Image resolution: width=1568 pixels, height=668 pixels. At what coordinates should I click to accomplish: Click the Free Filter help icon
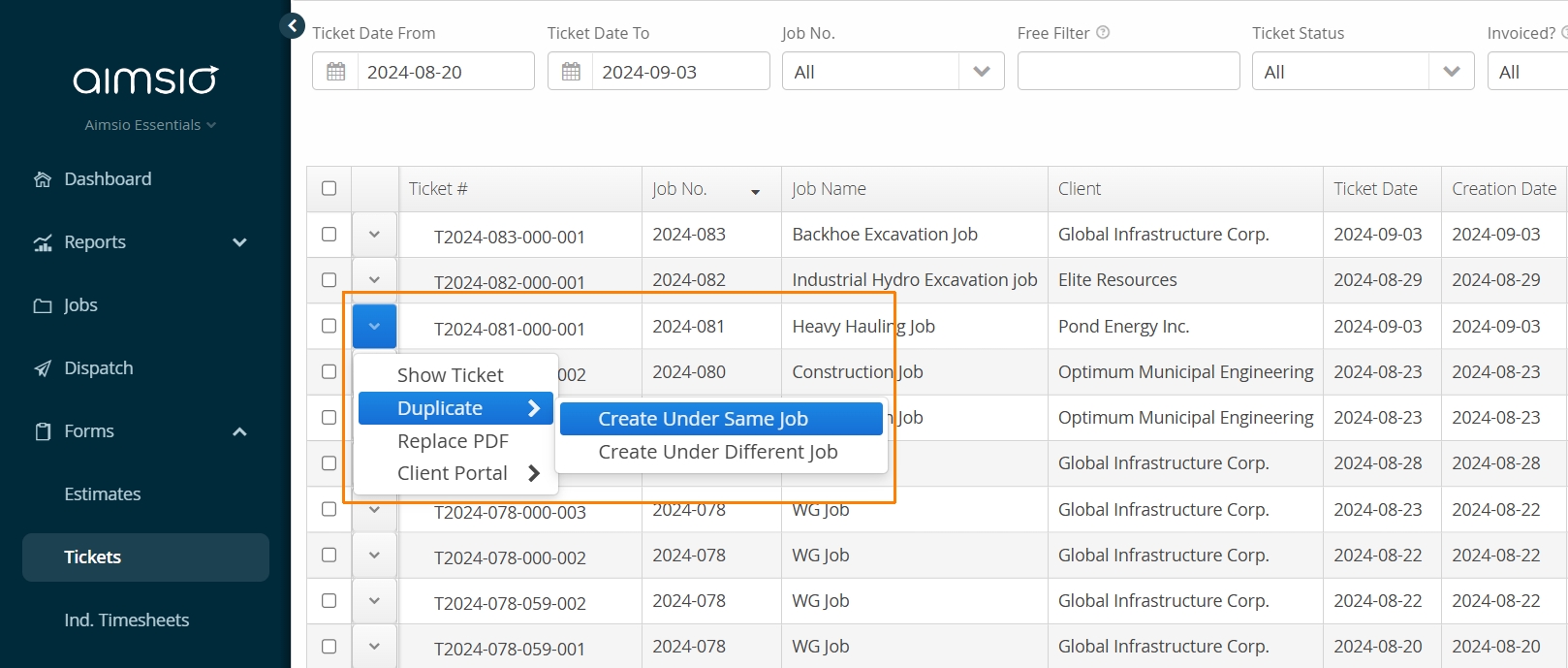click(1103, 32)
